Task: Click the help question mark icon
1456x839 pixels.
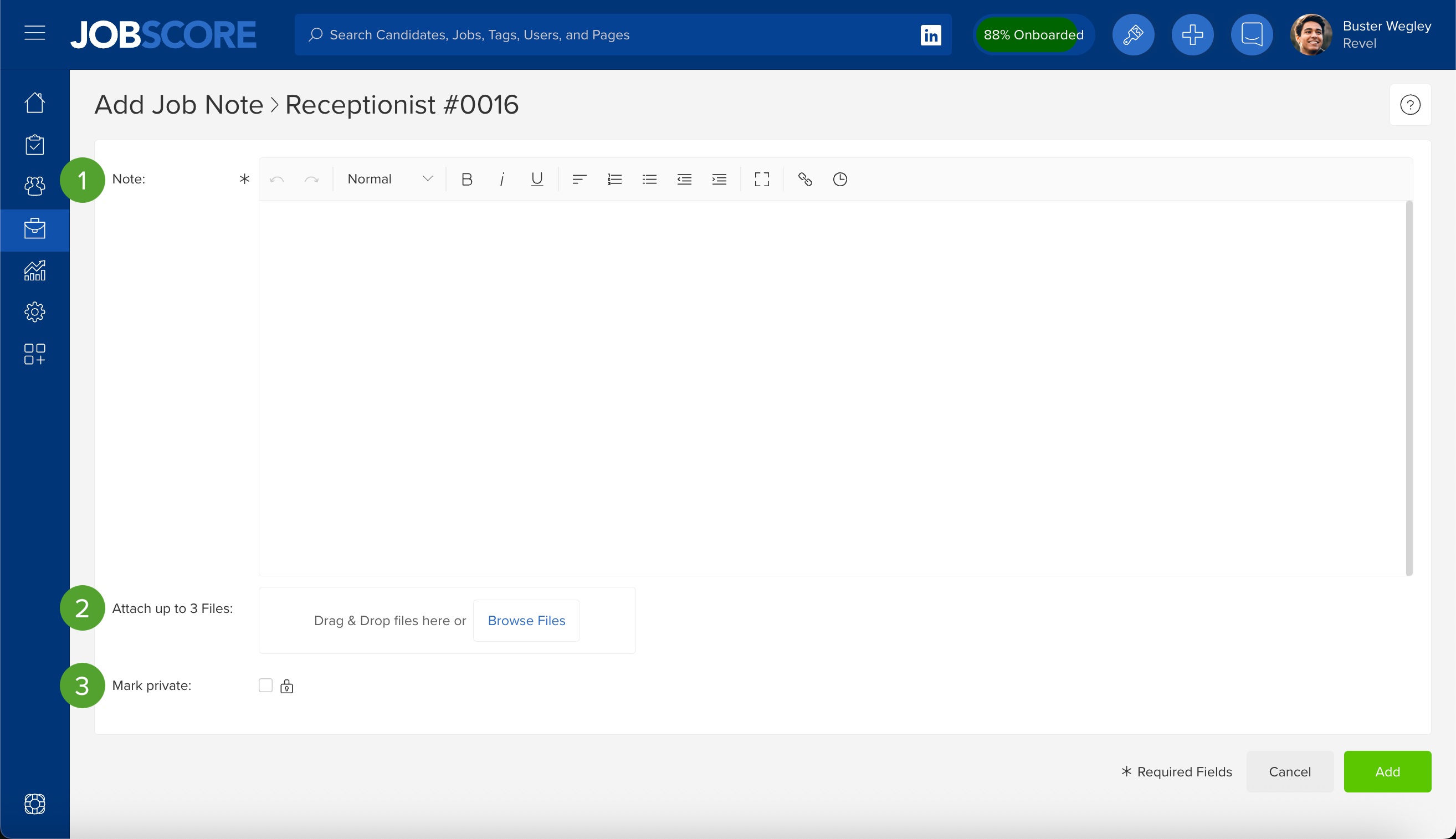Action: pyautogui.click(x=1410, y=105)
